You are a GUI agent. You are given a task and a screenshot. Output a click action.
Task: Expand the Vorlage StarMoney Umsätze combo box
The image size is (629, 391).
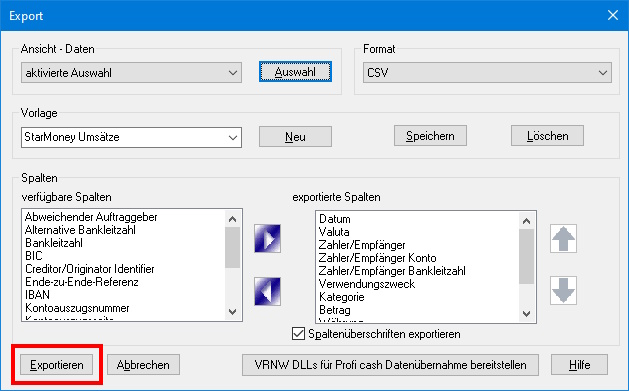(x=131, y=137)
